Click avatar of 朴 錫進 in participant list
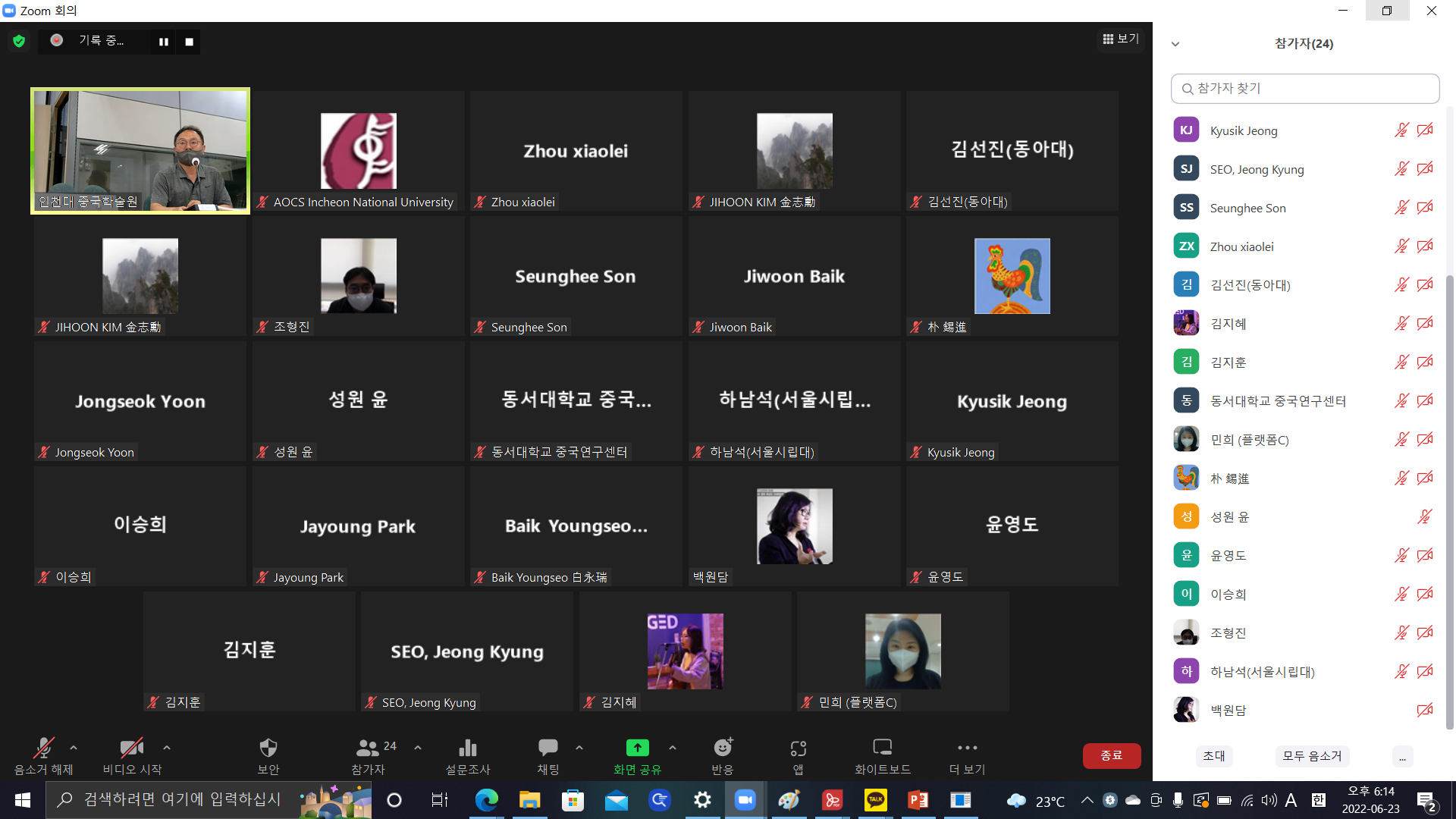1456x819 pixels. point(1186,479)
